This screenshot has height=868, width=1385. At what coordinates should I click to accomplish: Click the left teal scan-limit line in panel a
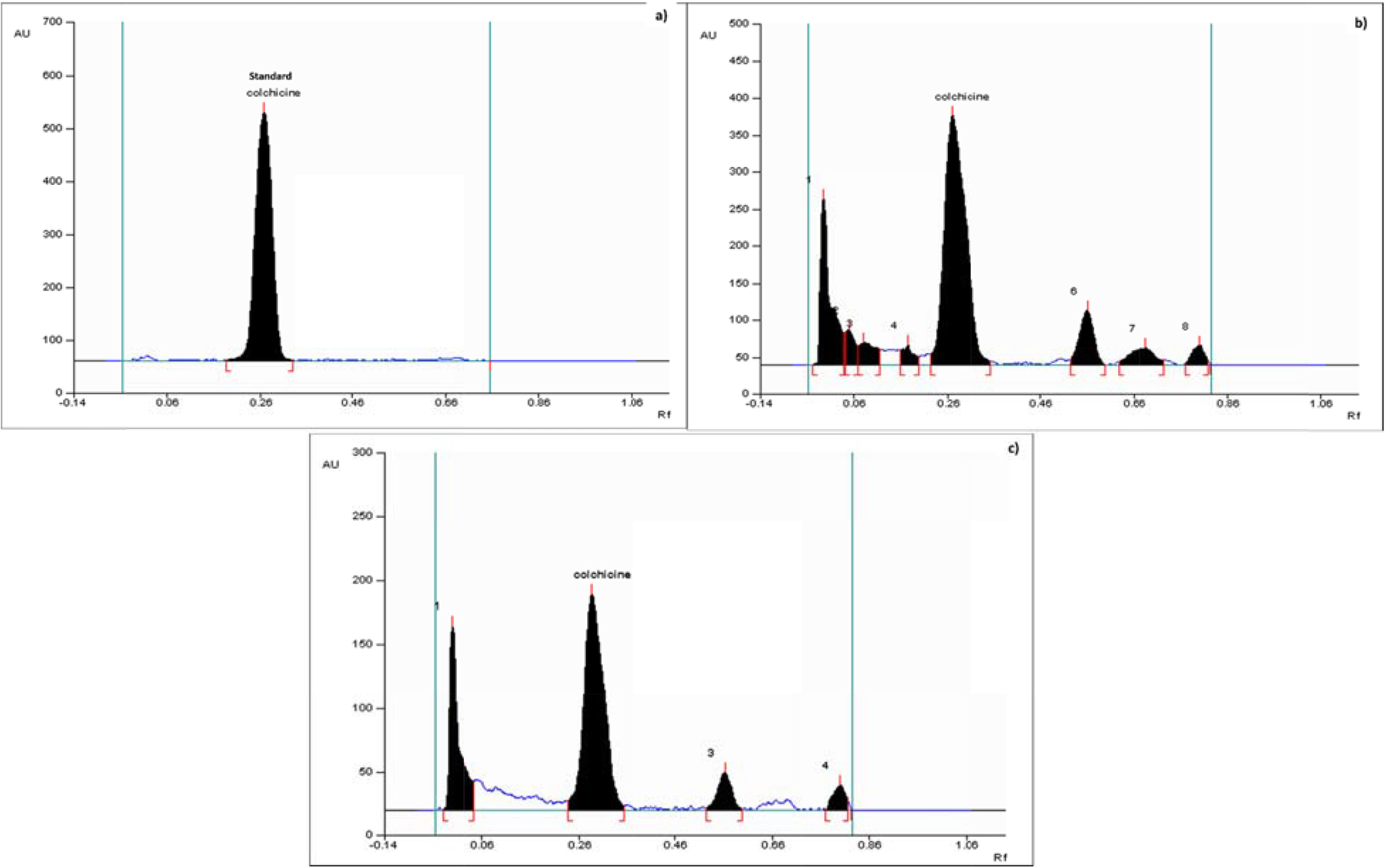point(122,207)
